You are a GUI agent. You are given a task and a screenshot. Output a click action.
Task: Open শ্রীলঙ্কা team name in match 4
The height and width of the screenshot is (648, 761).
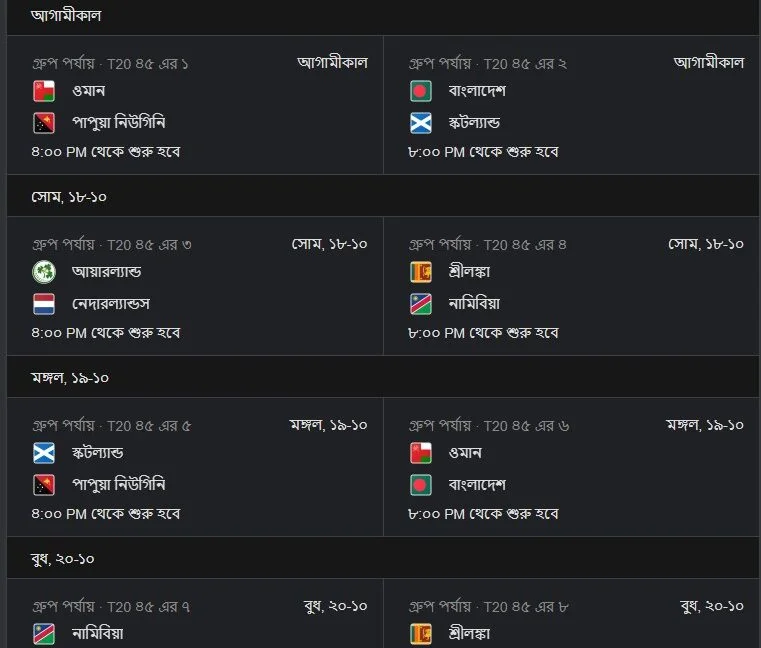point(469,272)
